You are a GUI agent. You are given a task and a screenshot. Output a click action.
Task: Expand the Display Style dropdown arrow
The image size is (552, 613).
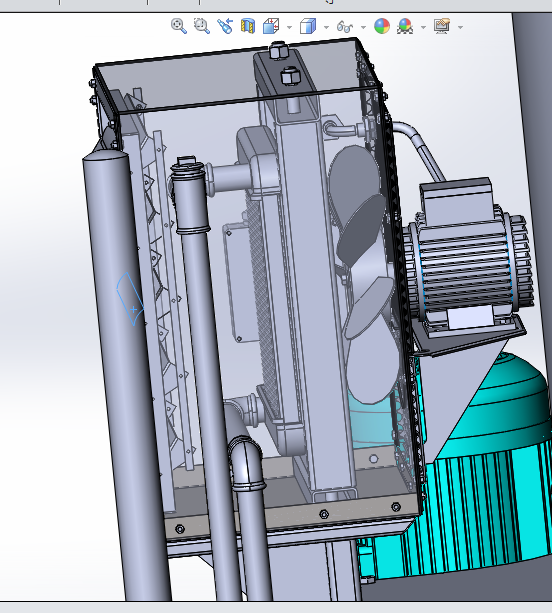coord(326,27)
